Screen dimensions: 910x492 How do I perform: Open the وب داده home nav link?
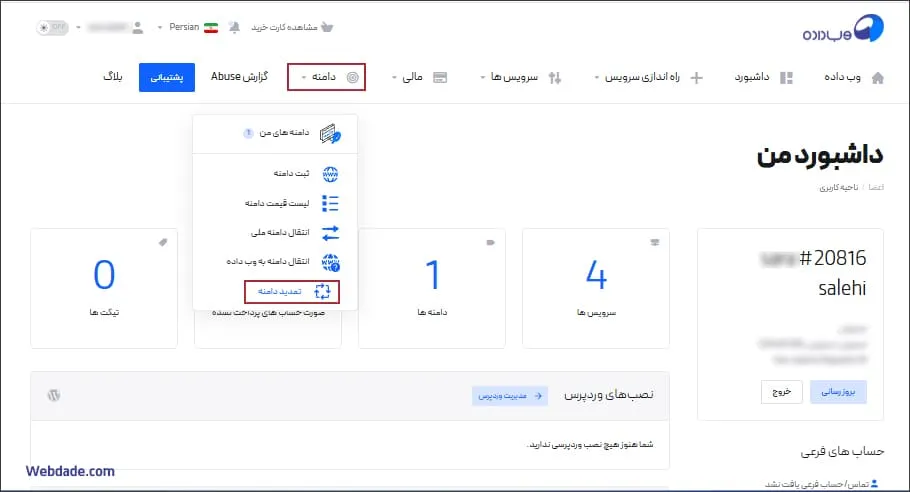click(842, 77)
